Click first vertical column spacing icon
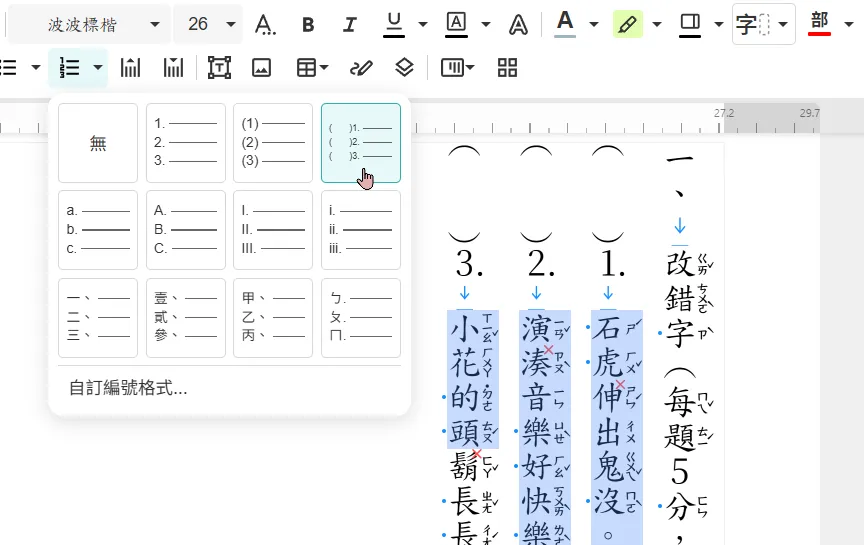Screen dimensions: 864x545 (x=131, y=68)
